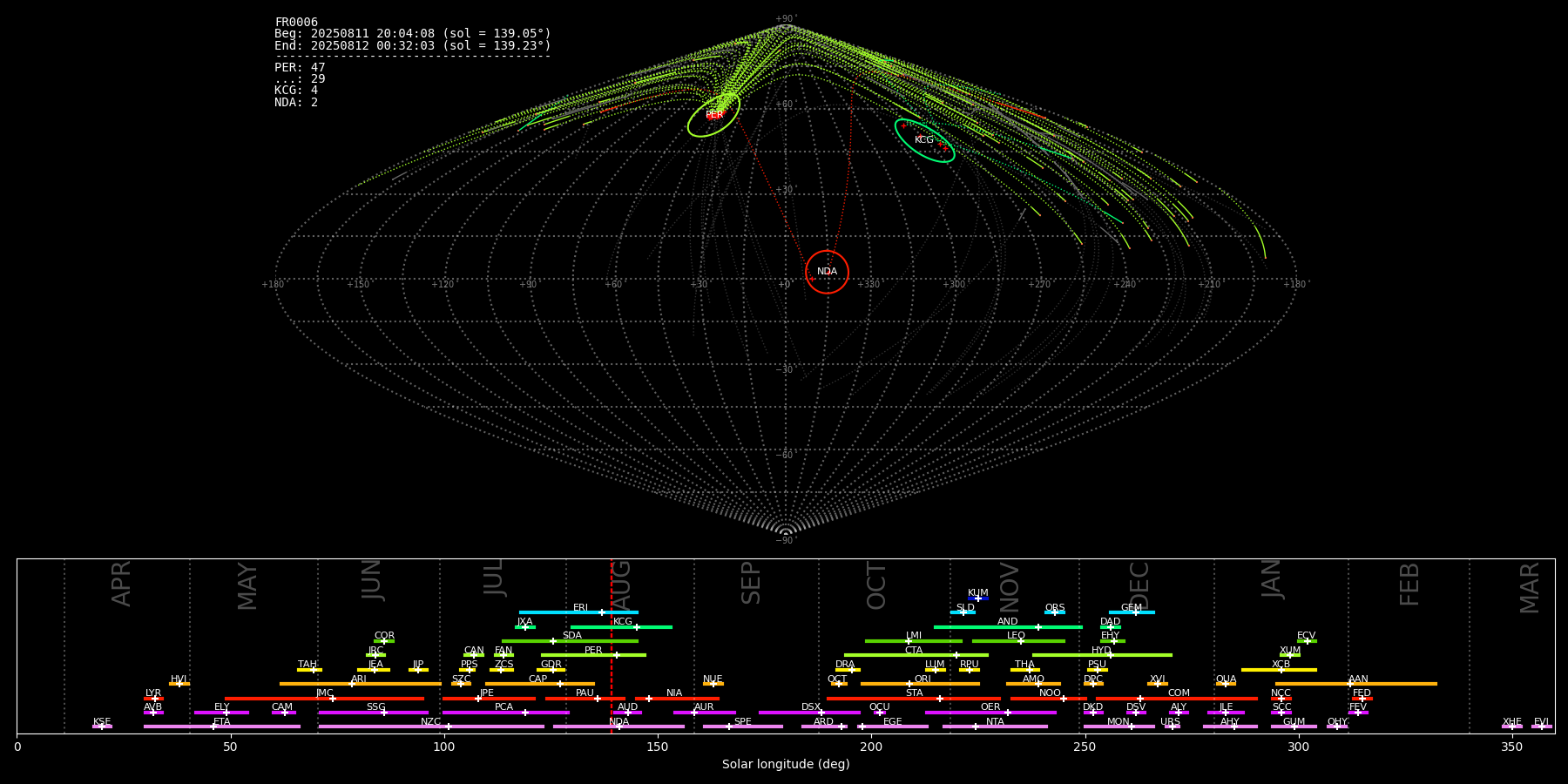The height and width of the screenshot is (784, 1568).
Task: Click the 'PER: 47' count in the legend
Action: (x=300, y=68)
